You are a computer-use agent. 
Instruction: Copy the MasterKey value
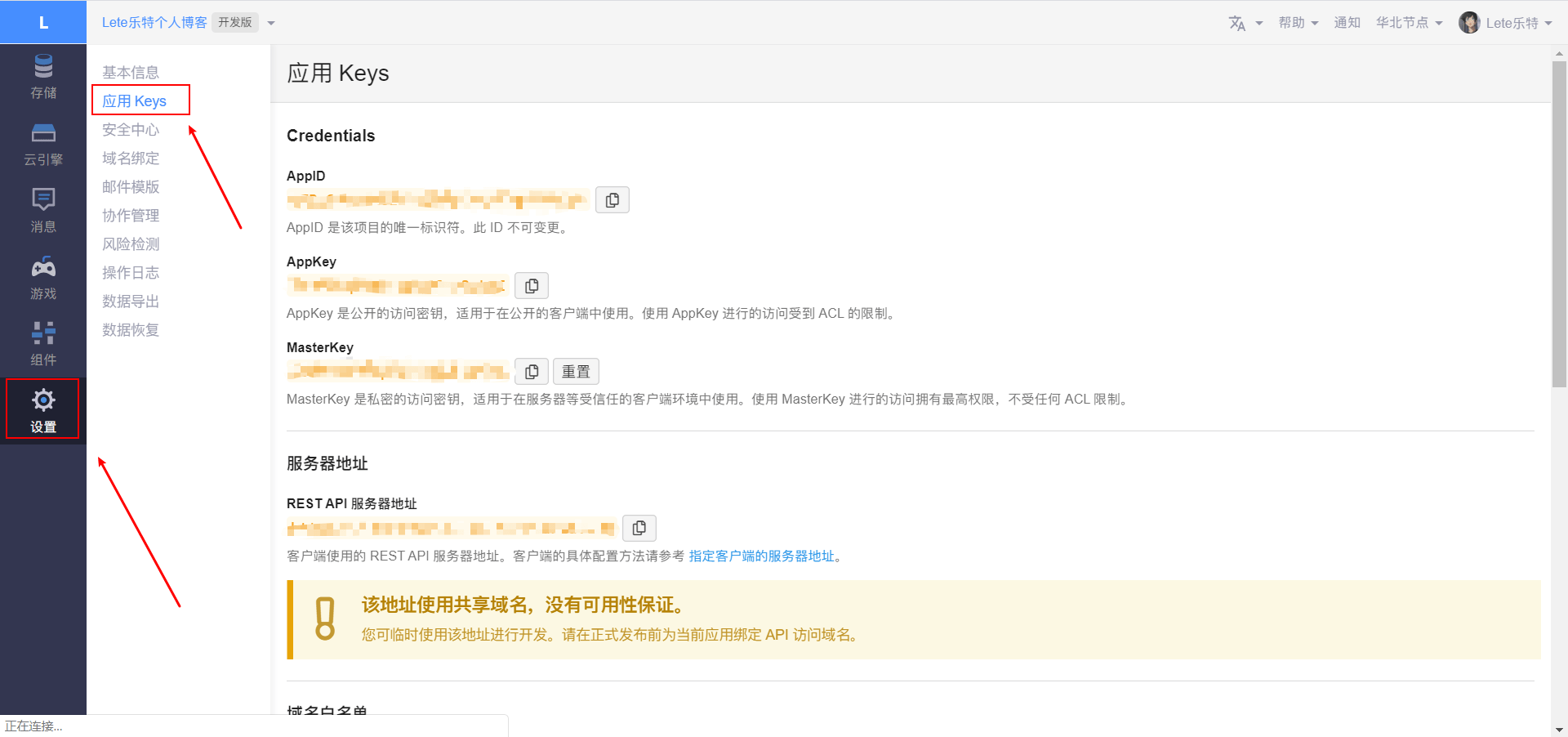click(x=532, y=372)
